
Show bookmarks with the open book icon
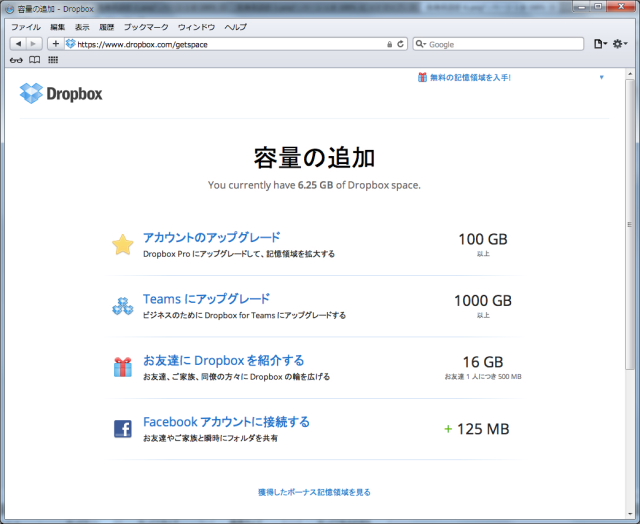(35, 60)
